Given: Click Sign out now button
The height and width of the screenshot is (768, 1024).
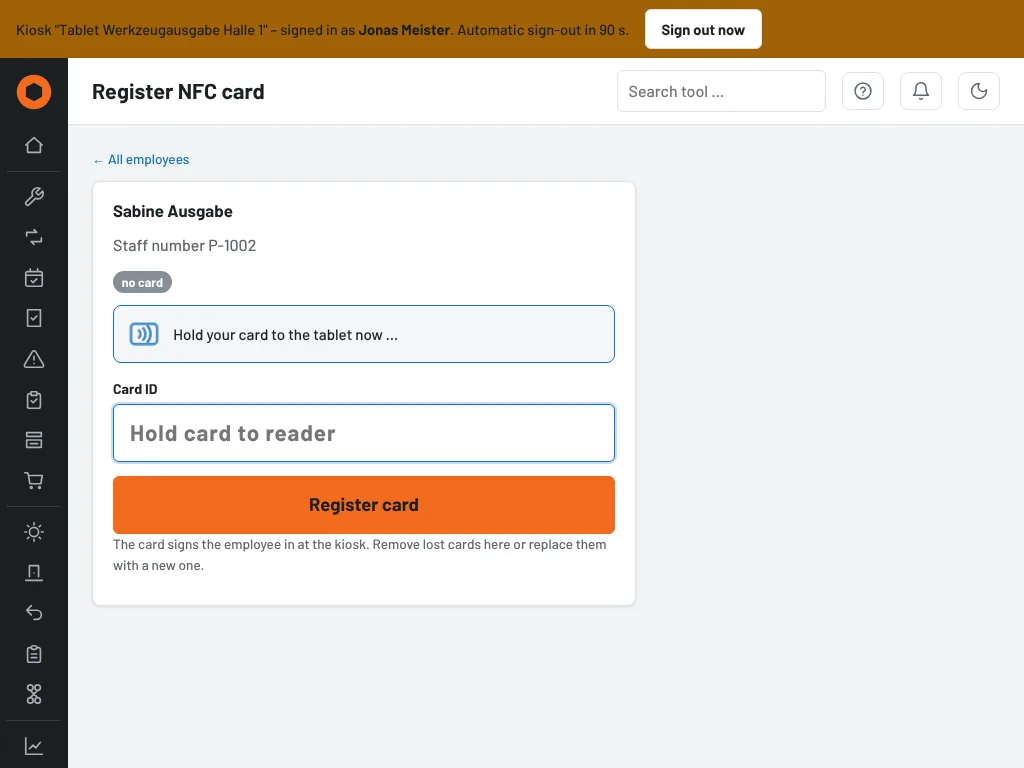Looking at the screenshot, I should [x=703, y=29].
